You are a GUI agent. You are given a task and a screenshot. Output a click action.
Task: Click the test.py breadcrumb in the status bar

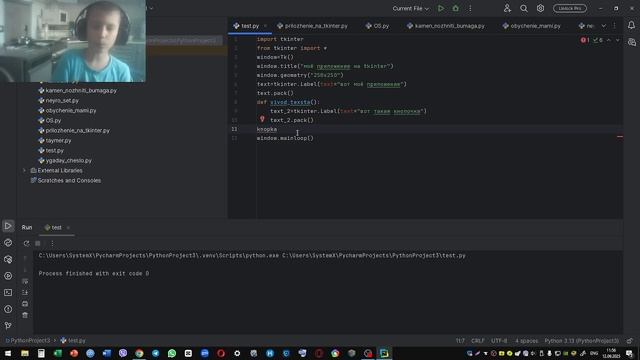click(x=73, y=340)
